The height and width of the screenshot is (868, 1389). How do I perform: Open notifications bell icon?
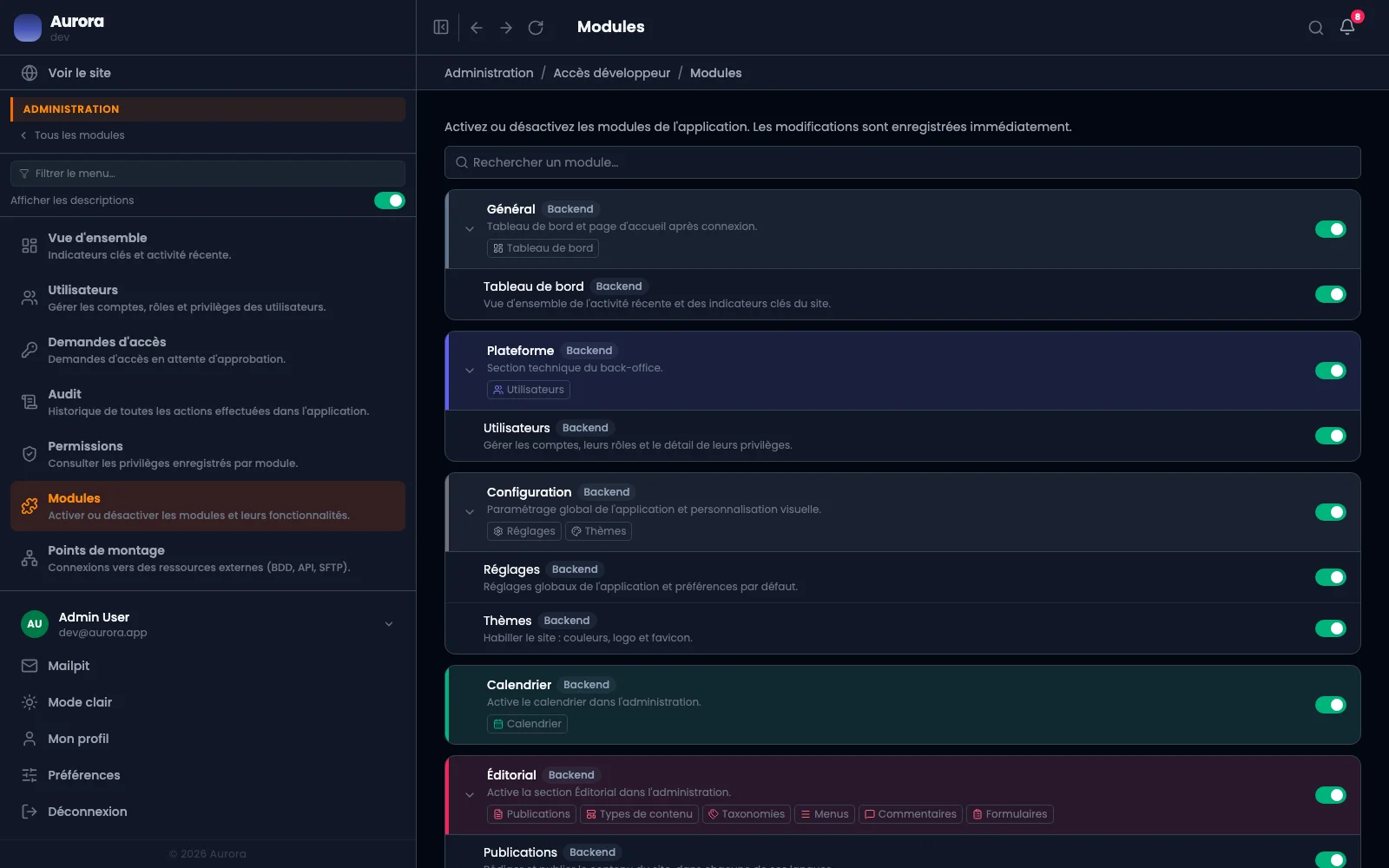tap(1347, 27)
